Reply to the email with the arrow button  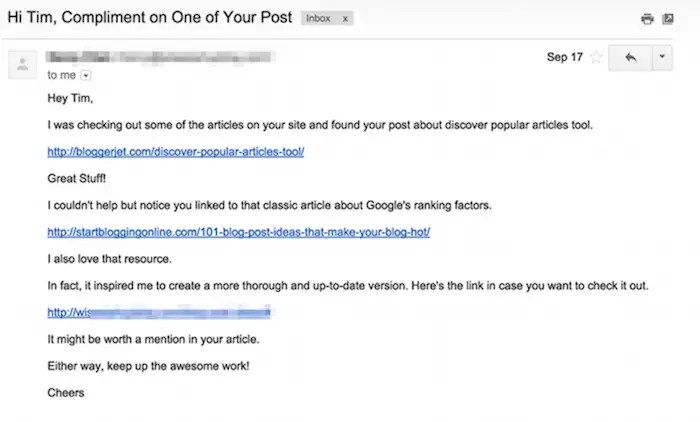coord(630,58)
